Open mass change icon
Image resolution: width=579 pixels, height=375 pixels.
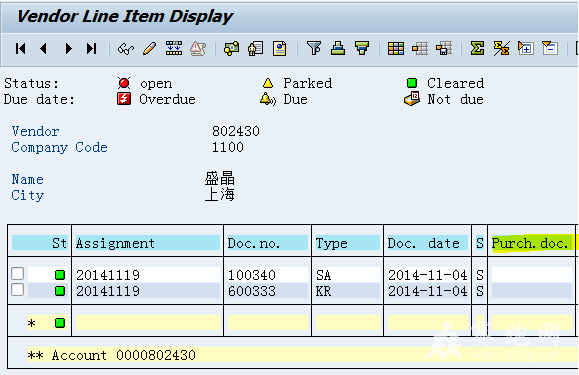pyautogui.click(x=174, y=48)
